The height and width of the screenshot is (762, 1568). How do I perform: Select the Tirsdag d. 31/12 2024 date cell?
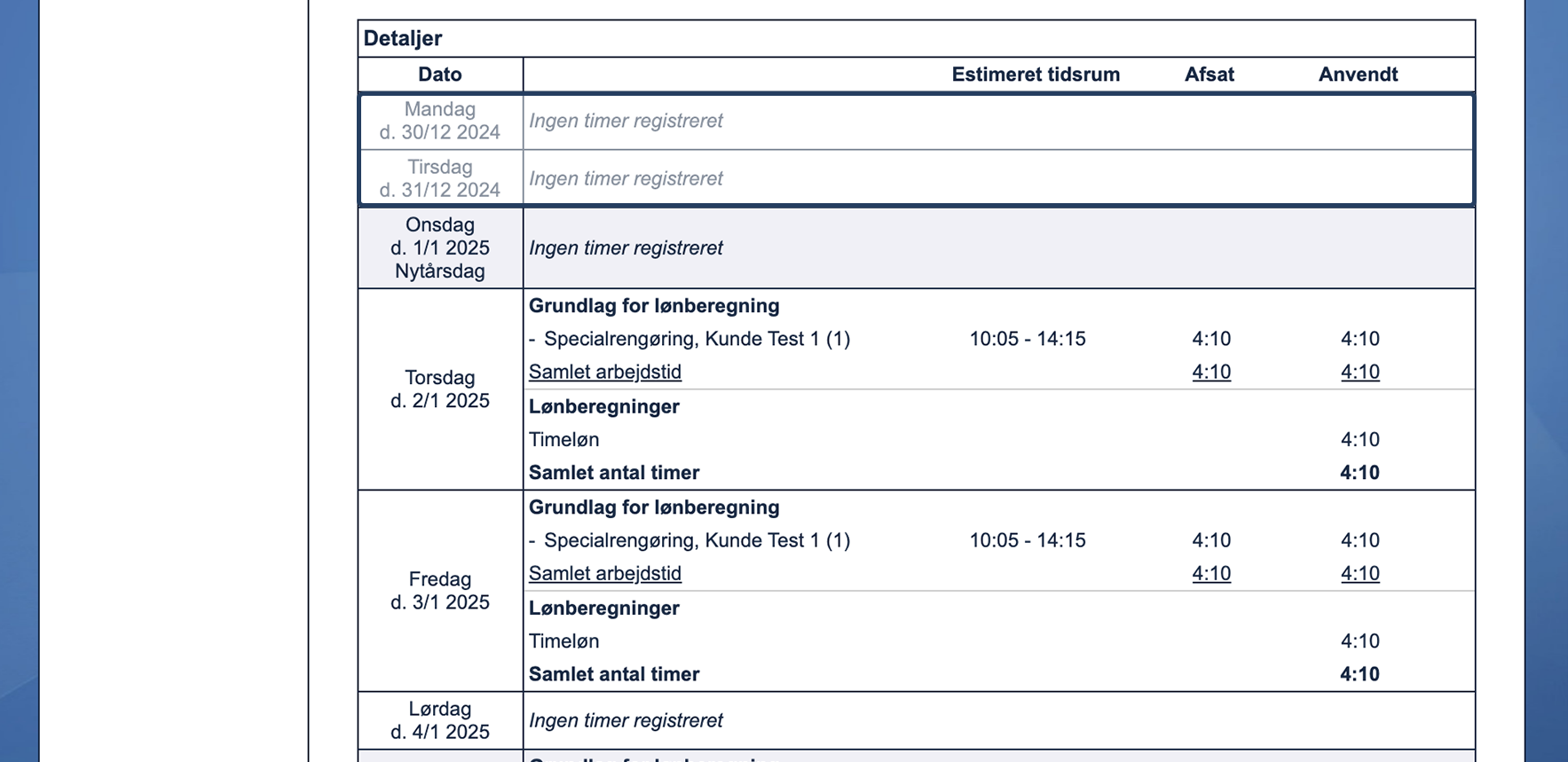click(x=440, y=178)
